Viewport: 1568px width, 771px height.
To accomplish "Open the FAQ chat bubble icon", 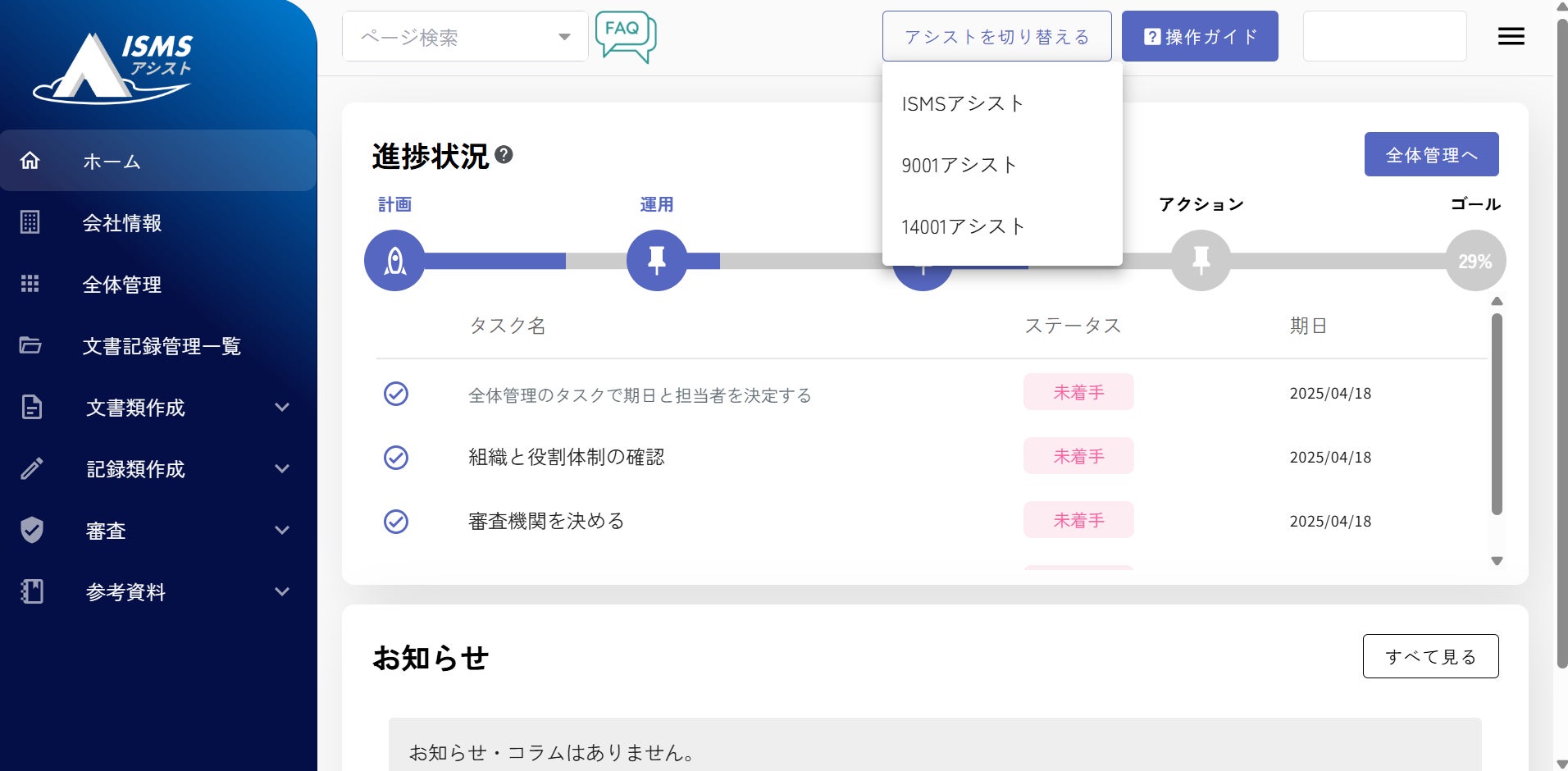I will point(626,36).
